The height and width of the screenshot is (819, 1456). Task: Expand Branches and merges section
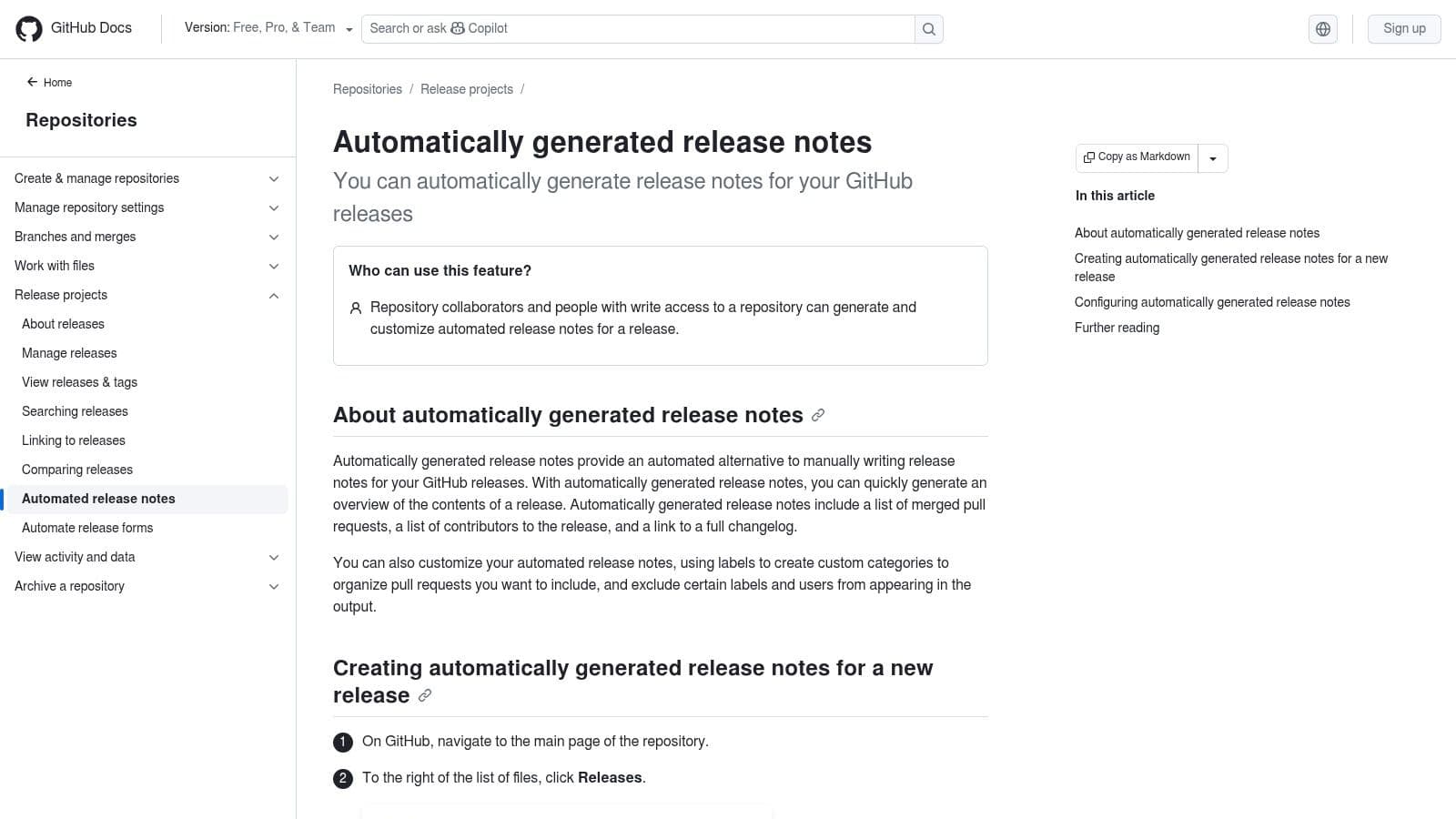[147, 237]
